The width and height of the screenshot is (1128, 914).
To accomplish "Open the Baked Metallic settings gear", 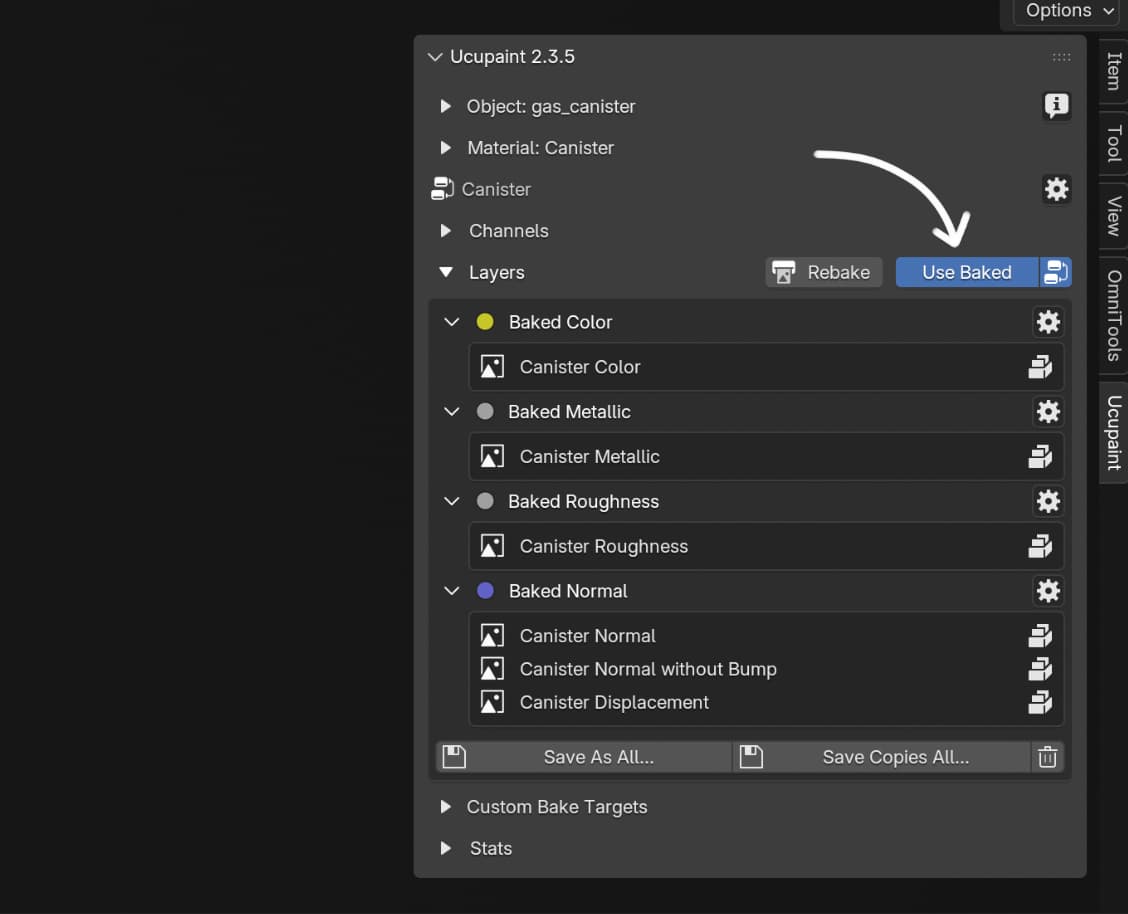I will [1048, 411].
